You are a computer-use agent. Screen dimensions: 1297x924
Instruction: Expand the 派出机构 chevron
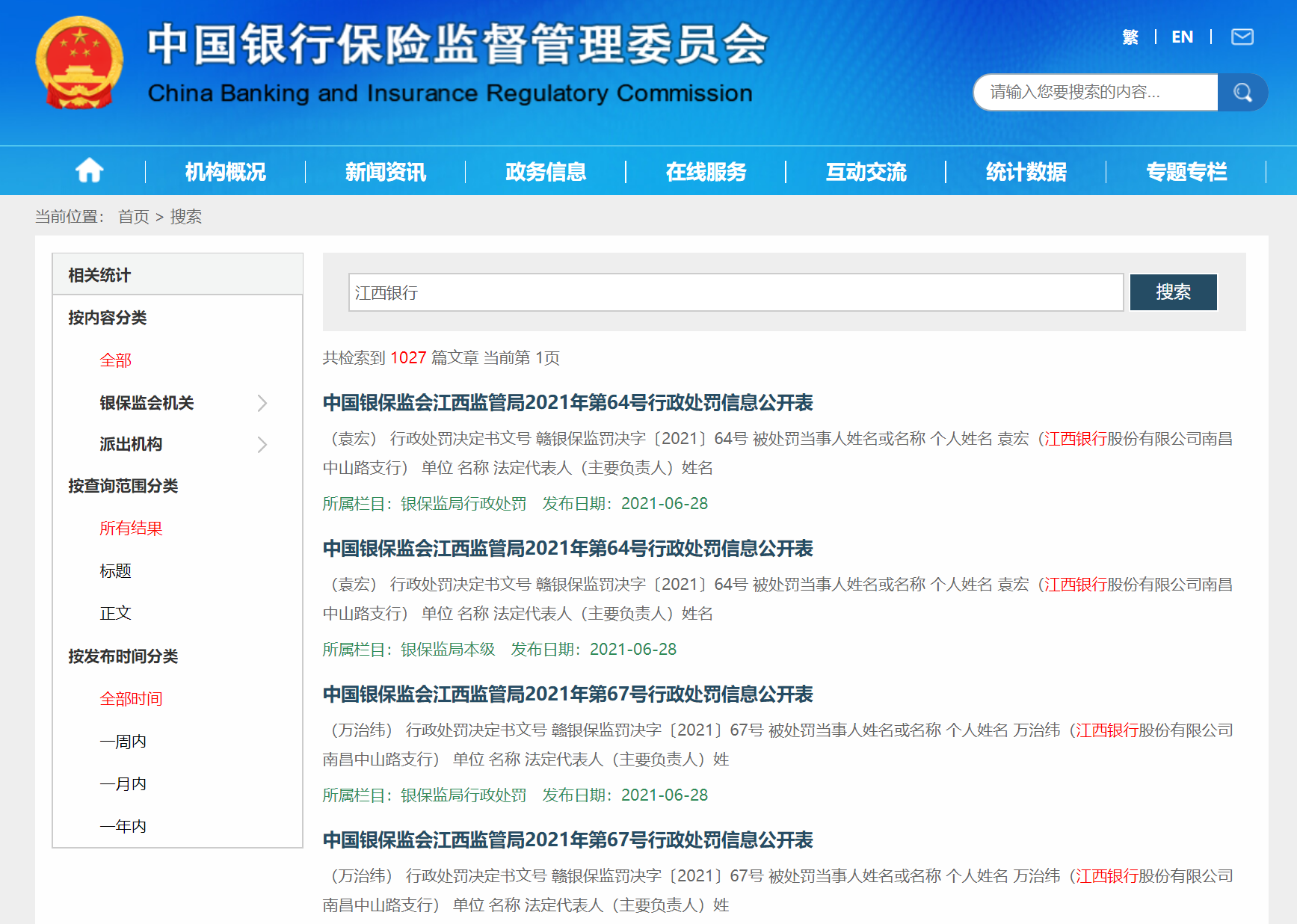[262, 445]
